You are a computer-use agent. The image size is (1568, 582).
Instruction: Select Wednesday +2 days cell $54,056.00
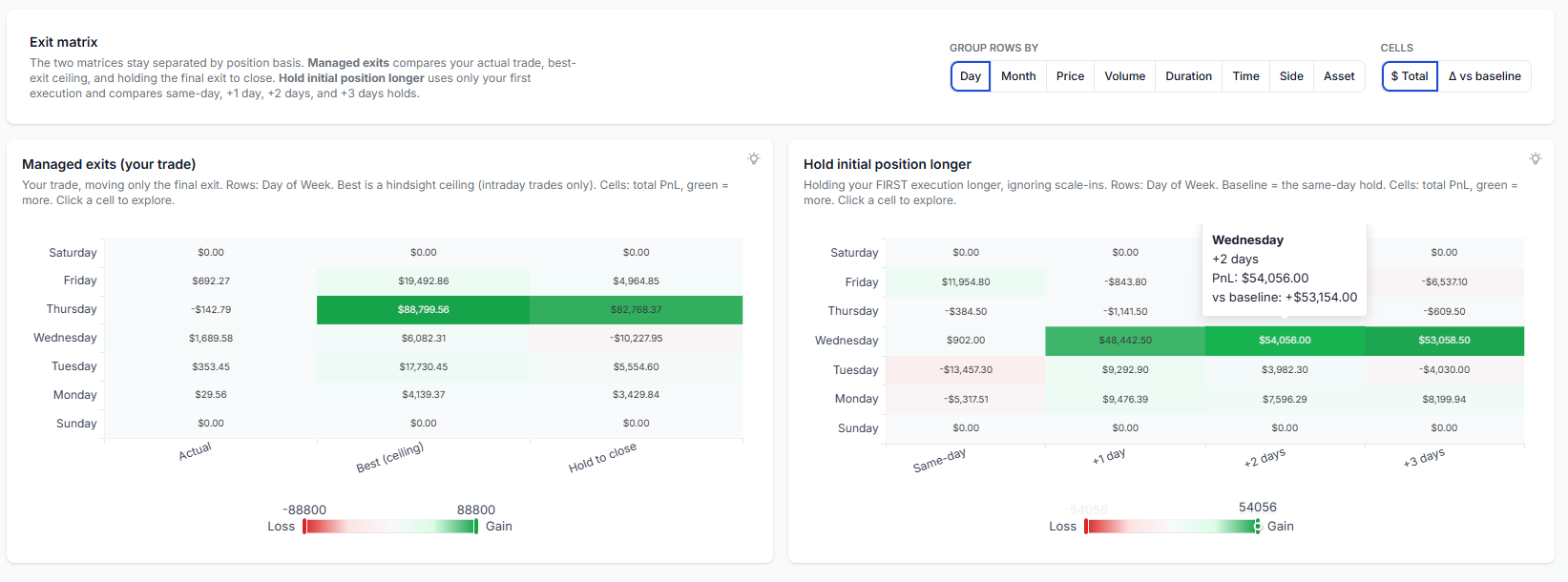[x=1285, y=341]
